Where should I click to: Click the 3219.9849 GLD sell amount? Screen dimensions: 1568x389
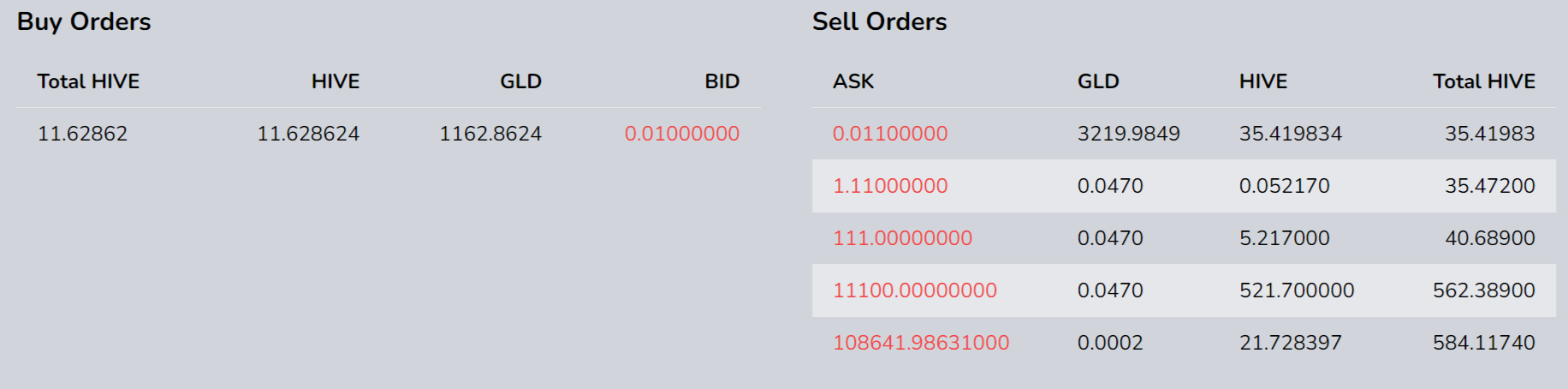(x=1128, y=134)
